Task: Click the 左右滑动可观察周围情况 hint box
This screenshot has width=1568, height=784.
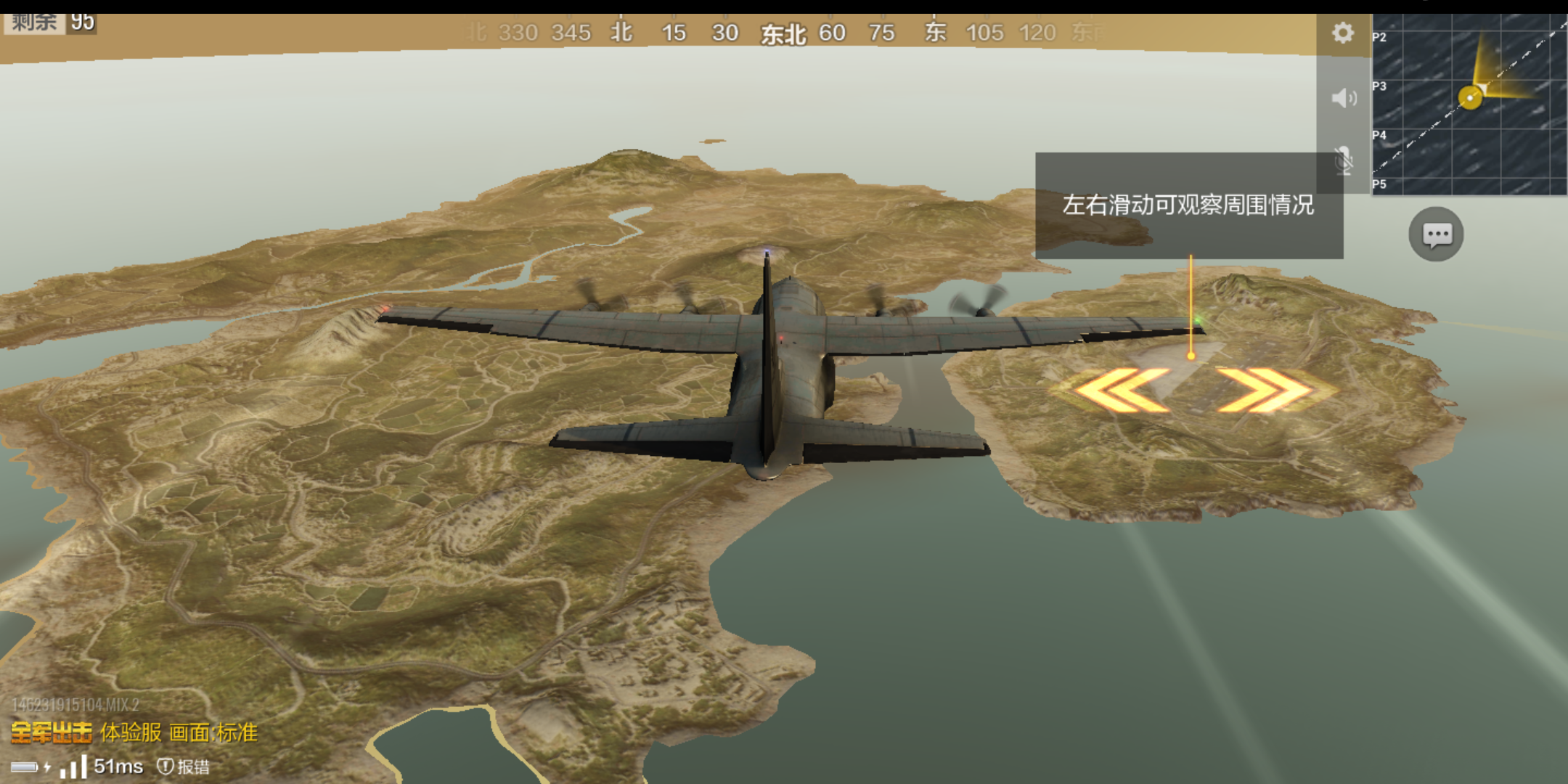Action: (1189, 205)
